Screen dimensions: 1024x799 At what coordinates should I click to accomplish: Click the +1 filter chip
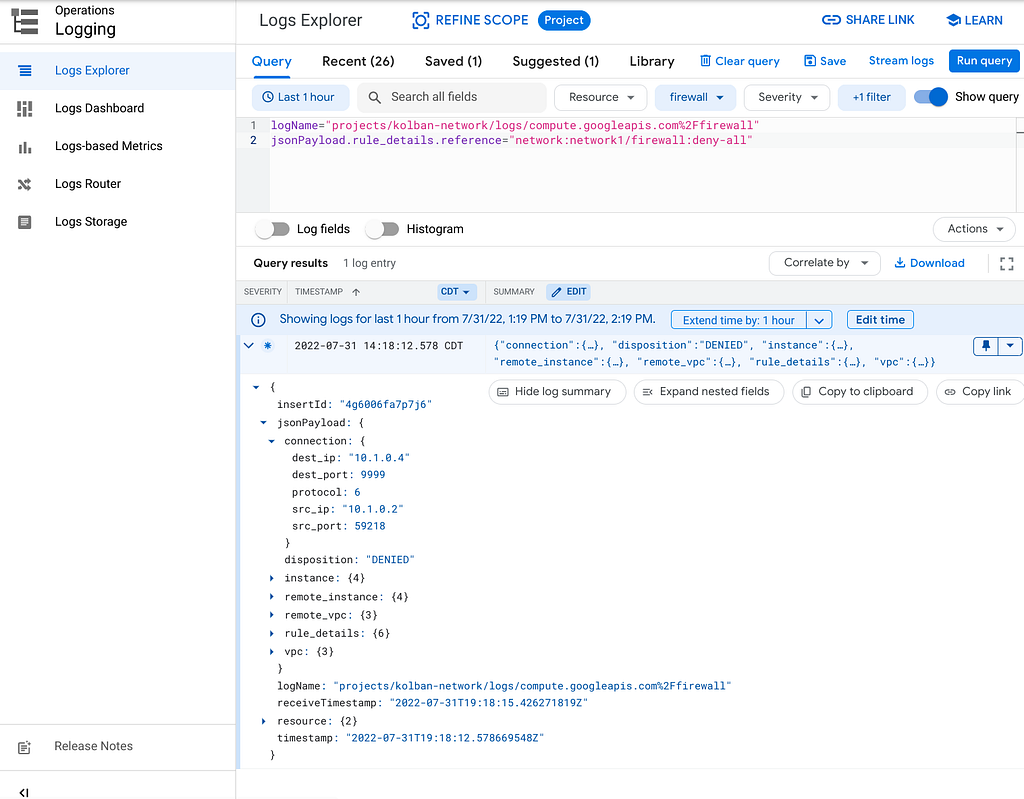871,97
